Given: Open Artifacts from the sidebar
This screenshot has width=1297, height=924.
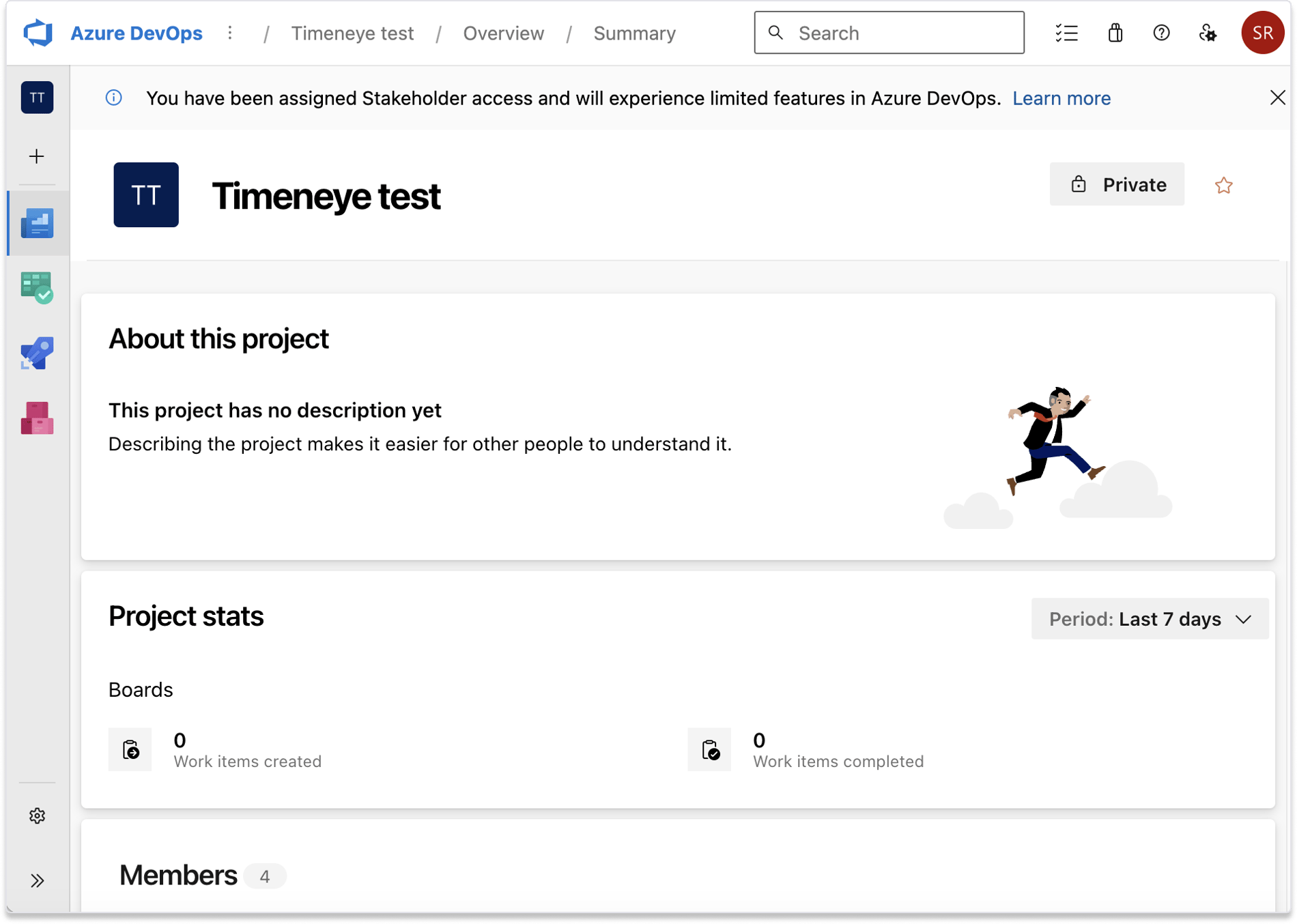Looking at the screenshot, I should (x=38, y=418).
